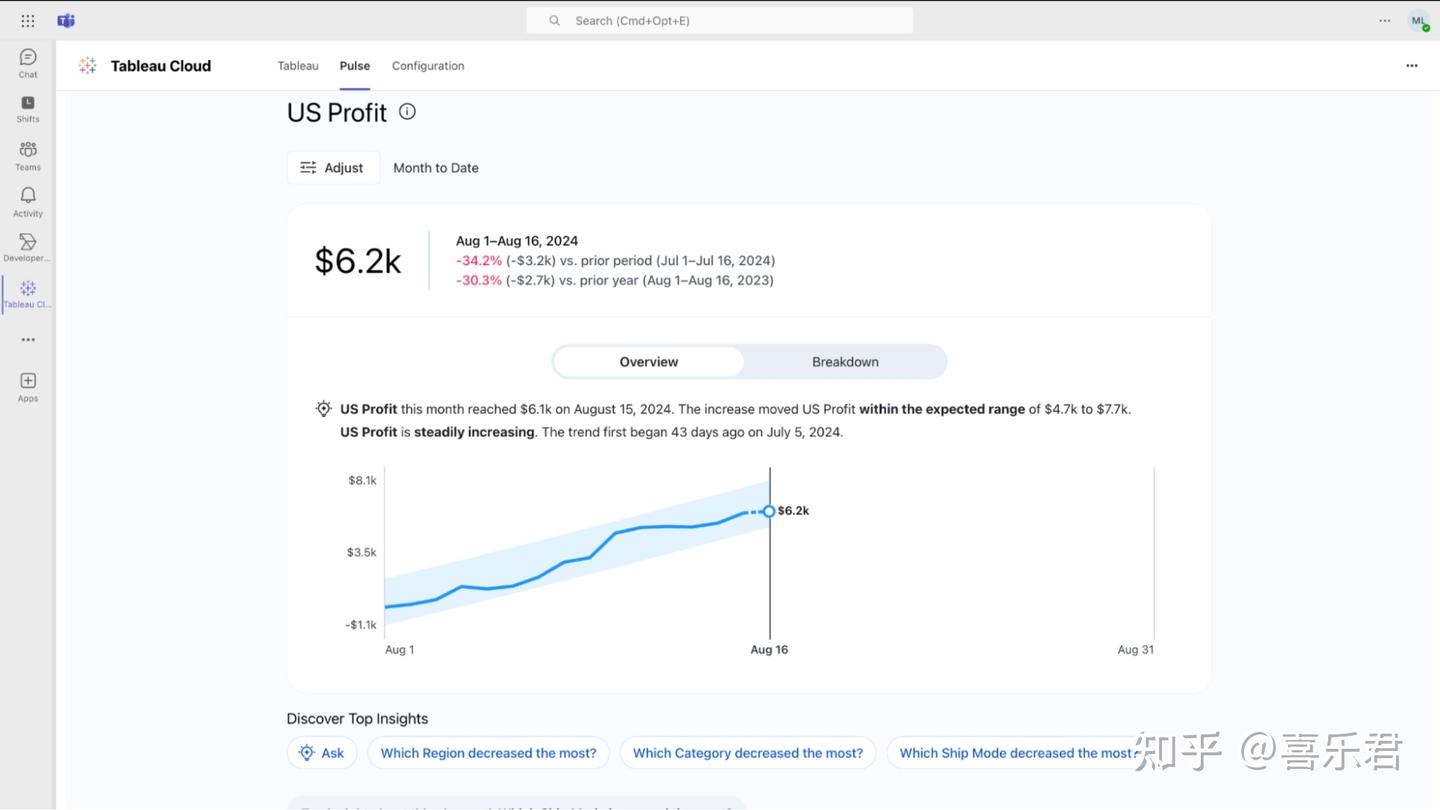Open Tableau Cloud more options menu
The height and width of the screenshot is (810, 1440).
[x=1411, y=66]
